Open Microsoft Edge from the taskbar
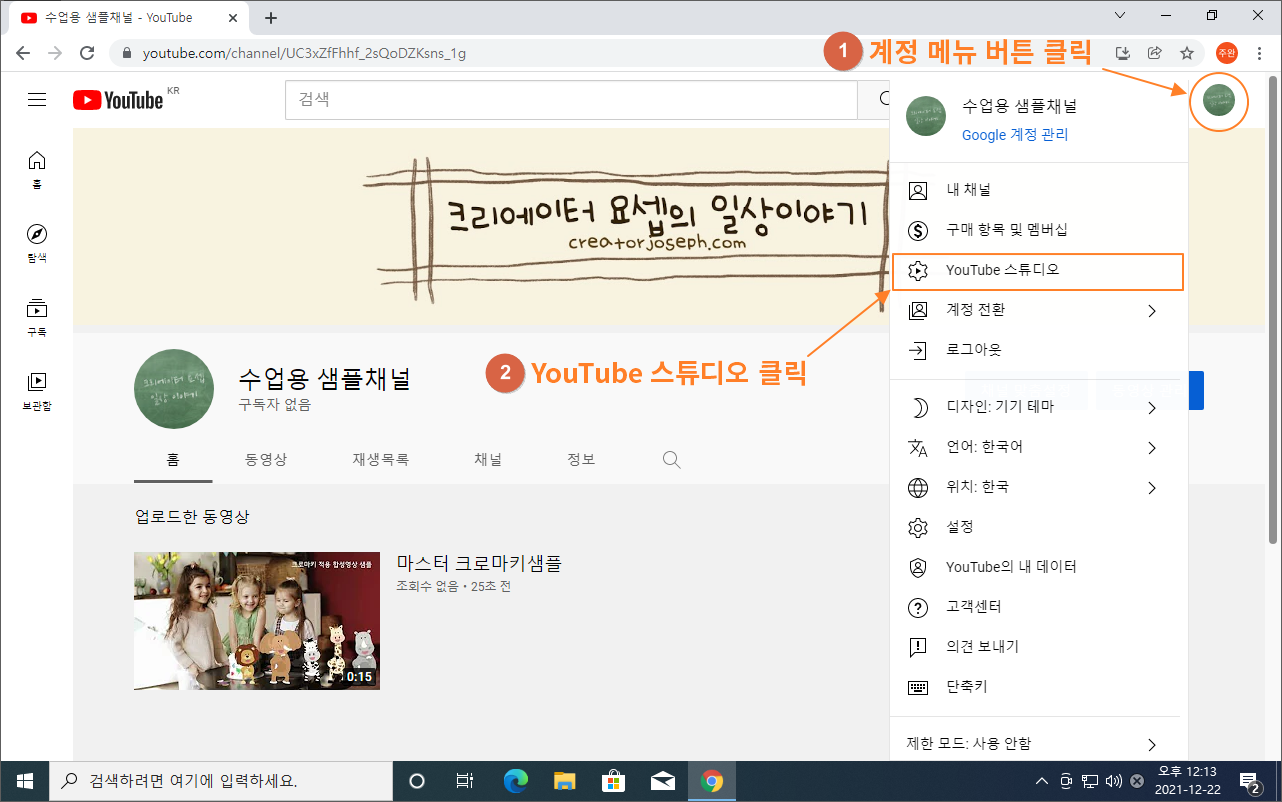Viewport: 1282px width, 802px height. click(x=516, y=781)
